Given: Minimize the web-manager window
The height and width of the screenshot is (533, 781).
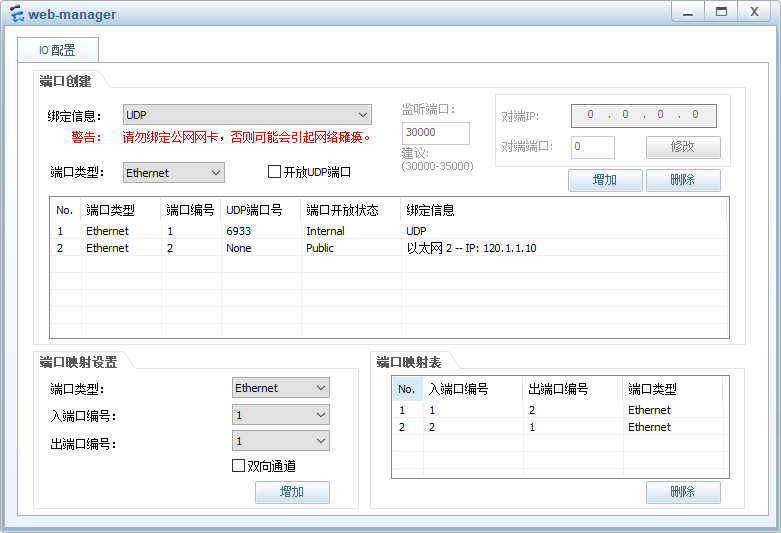Looking at the screenshot, I should point(688,12).
